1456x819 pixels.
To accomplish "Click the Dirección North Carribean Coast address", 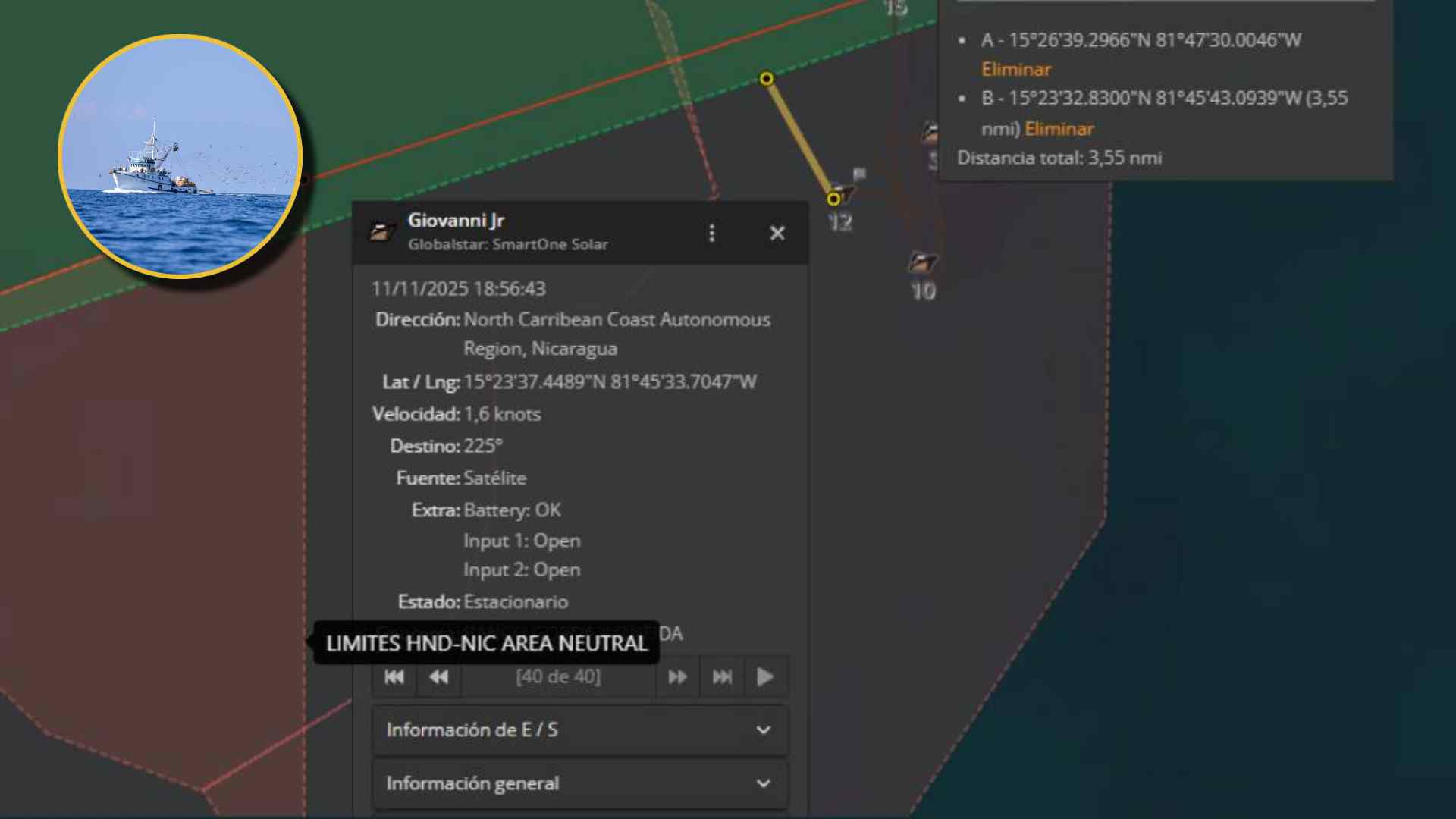I will [617, 334].
